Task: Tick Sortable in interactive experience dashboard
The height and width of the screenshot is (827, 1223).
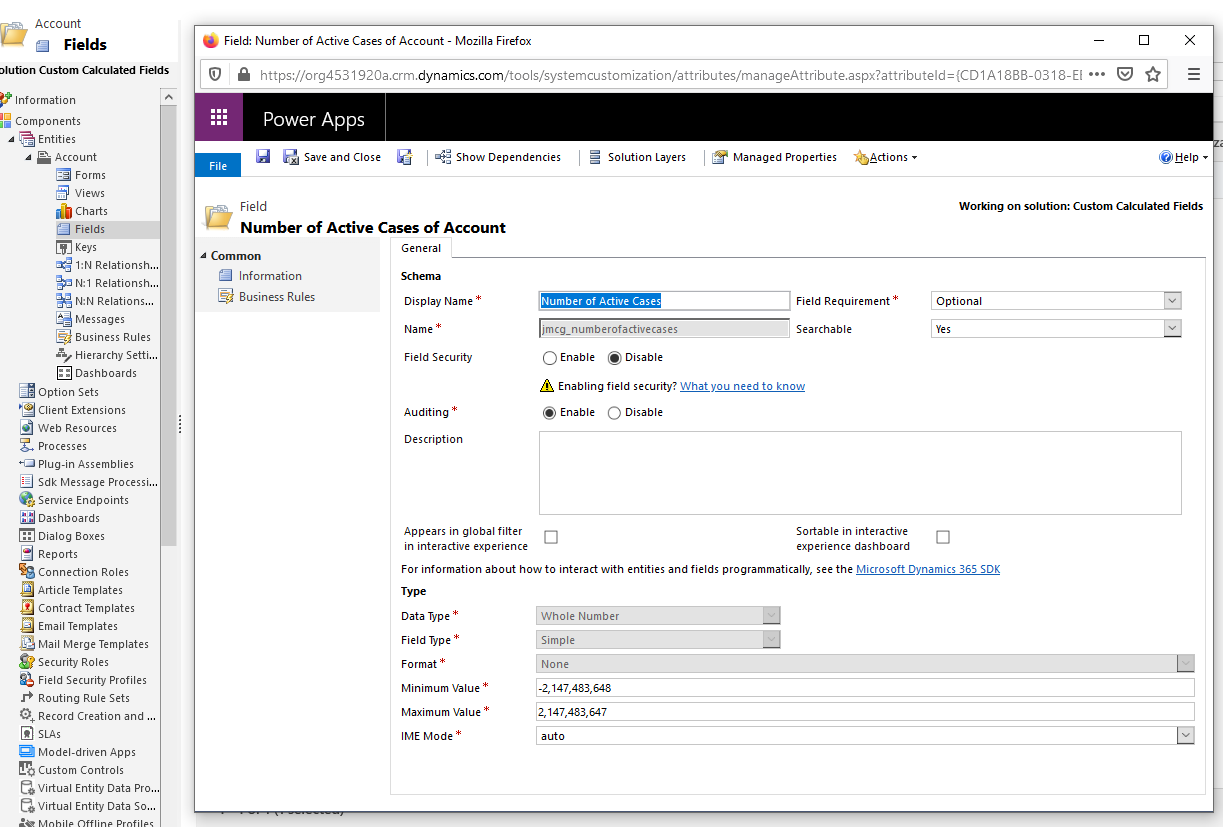Action: (x=943, y=538)
